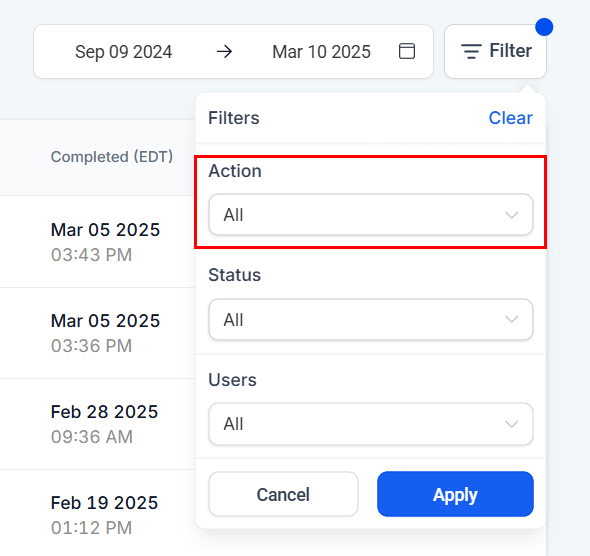Cancel the filter panel
Screen dimensions: 590x556
click(x=283, y=494)
